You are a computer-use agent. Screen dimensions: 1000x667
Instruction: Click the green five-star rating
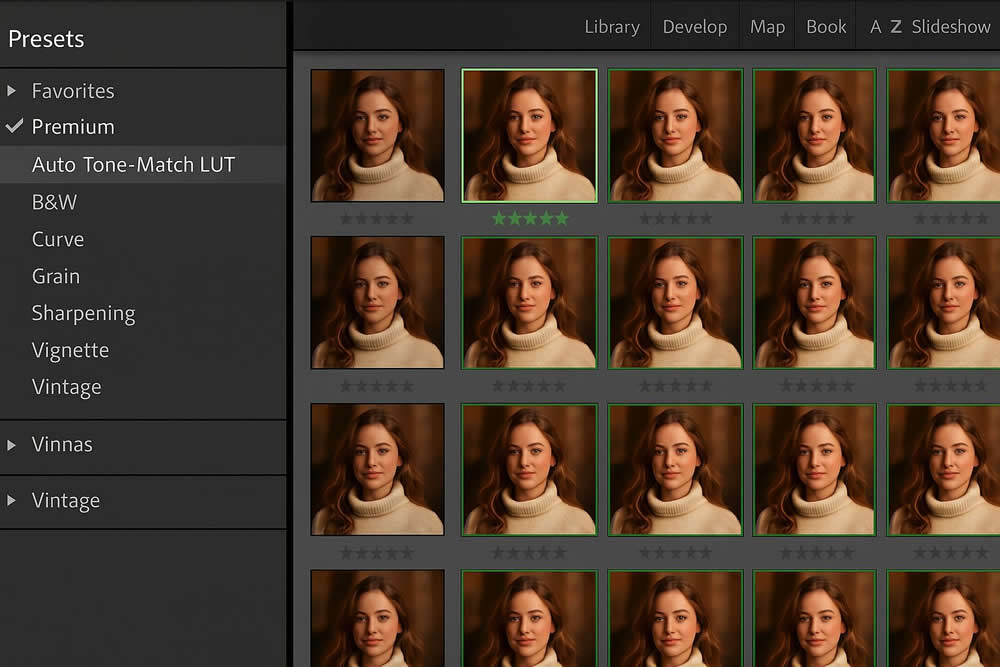coord(530,218)
